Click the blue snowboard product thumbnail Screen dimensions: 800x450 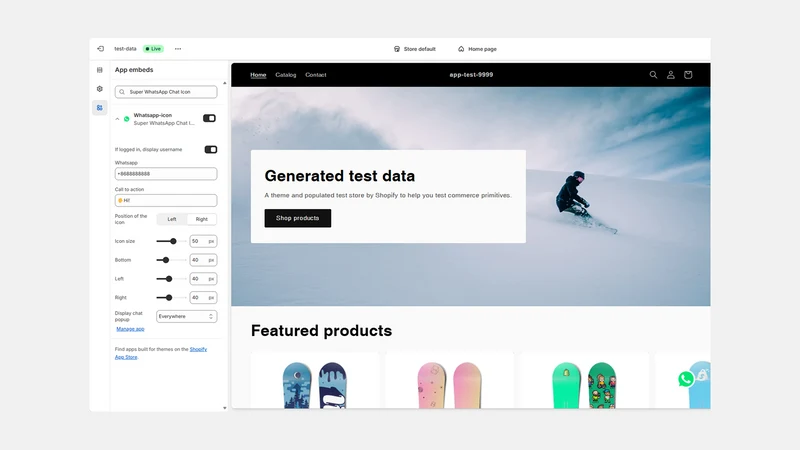(x=315, y=385)
